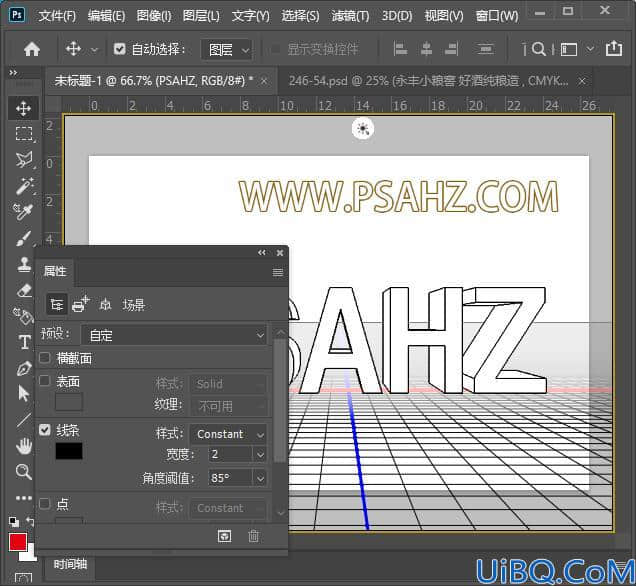Open the 宽度 value dropdown arrow
This screenshot has width=636, height=586.
260,454
